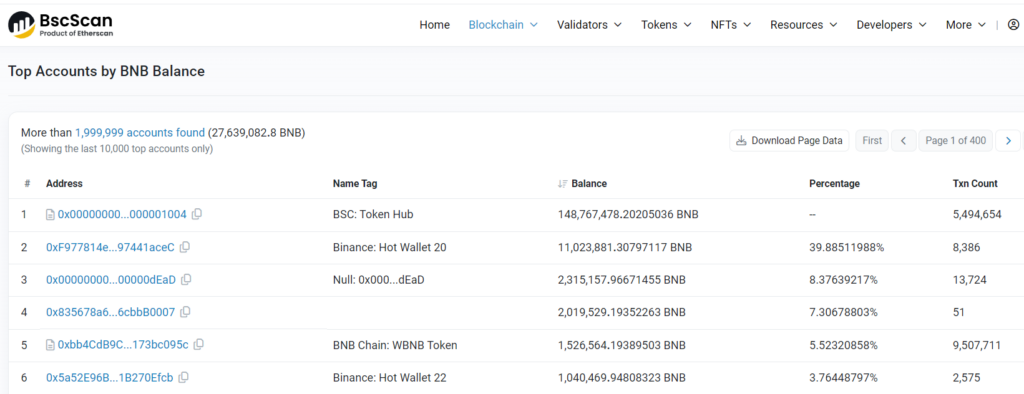Go to previous page arrow
The width and height of the screenshot is (1024, 394).
tap(904, 140)
